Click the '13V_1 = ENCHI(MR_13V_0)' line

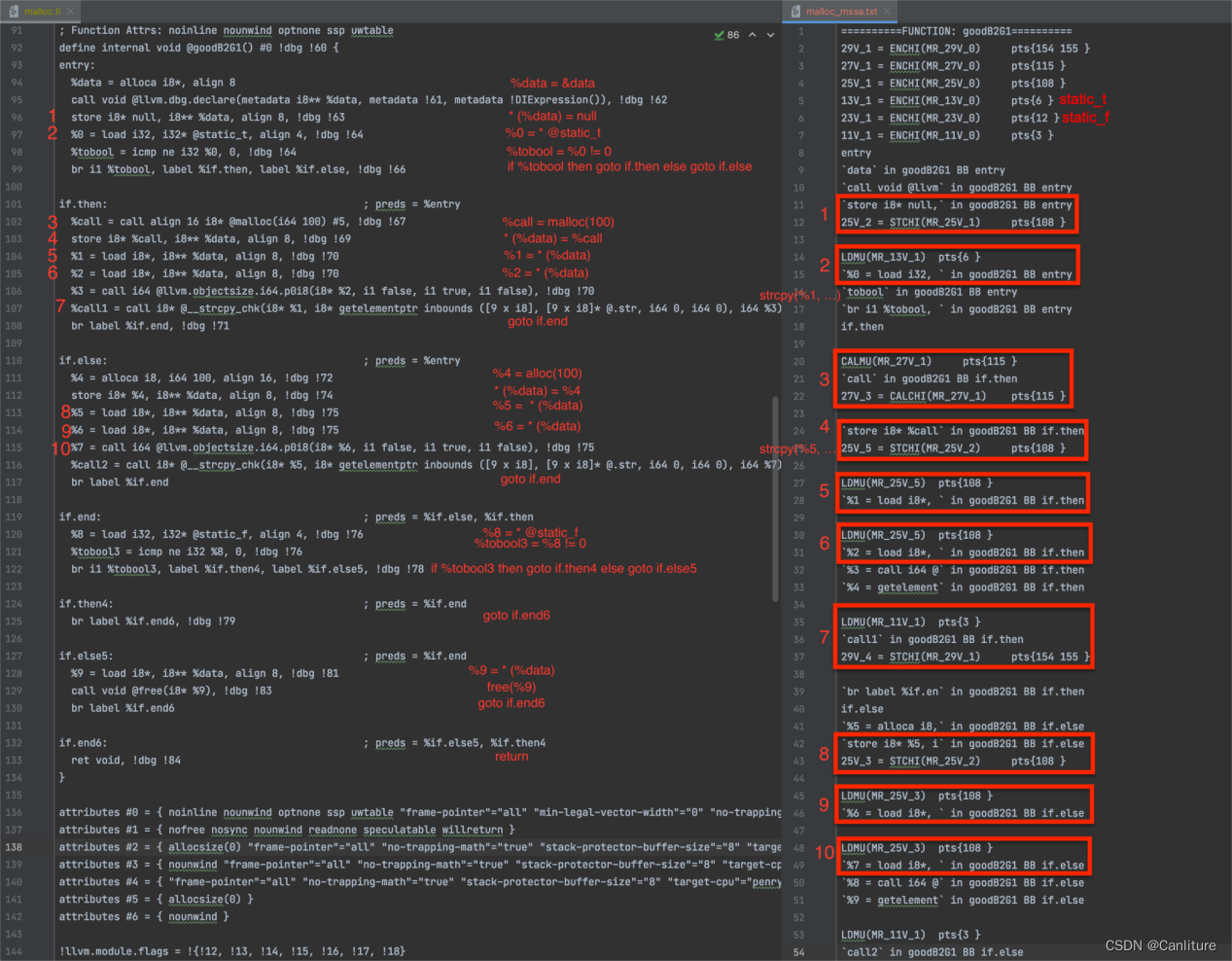(x=947, y=101)
